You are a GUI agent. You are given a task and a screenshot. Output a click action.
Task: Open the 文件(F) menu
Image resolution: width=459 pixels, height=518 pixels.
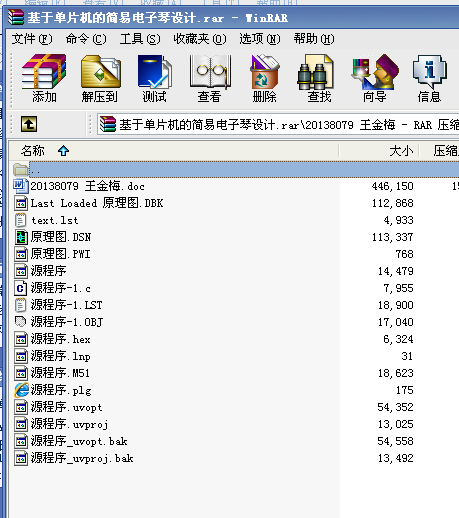point(32,39)
